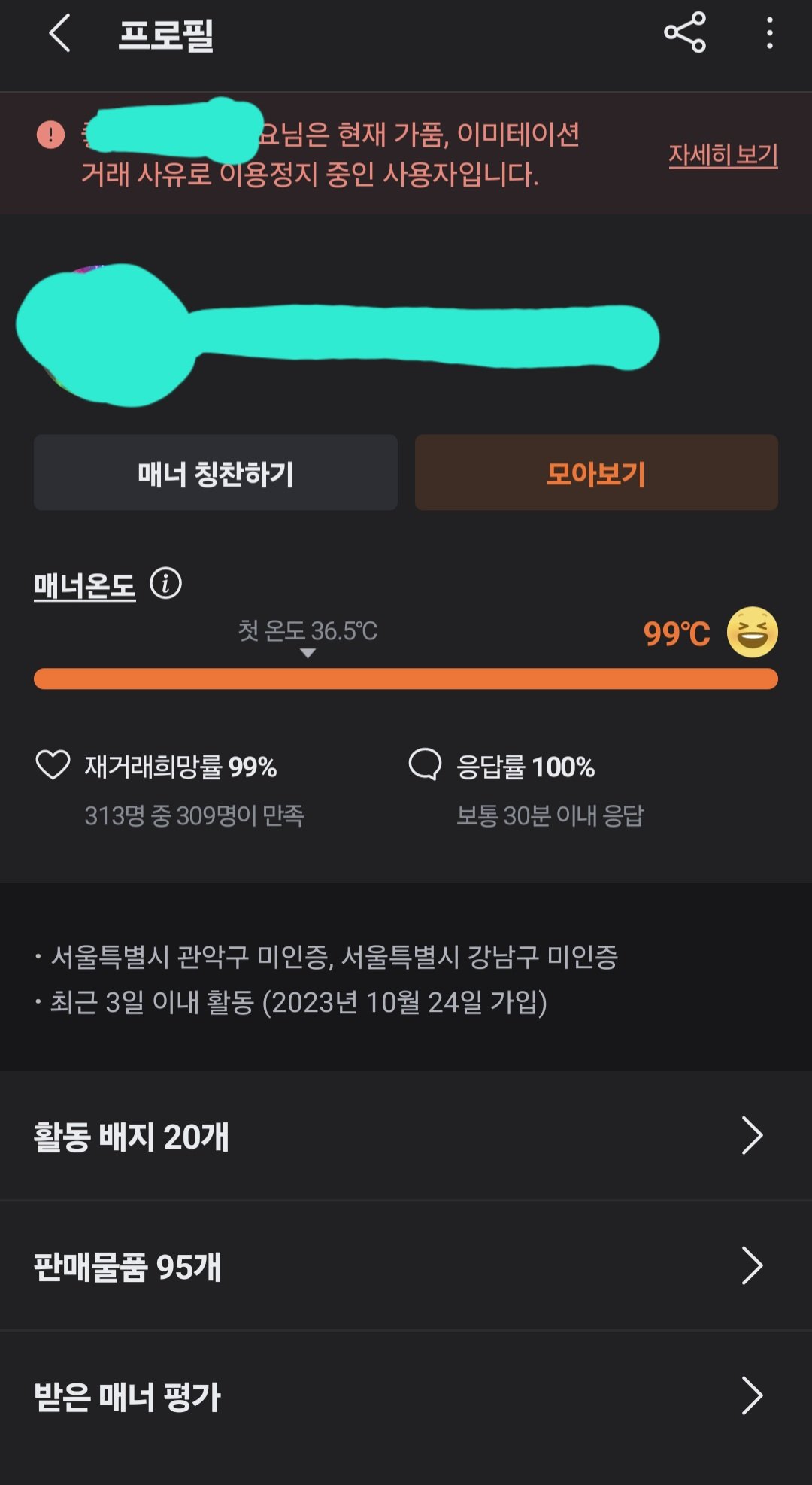Screen dimensions: 812x1485
Task: Open the underlined 매너온도 label
Action: 85,586
